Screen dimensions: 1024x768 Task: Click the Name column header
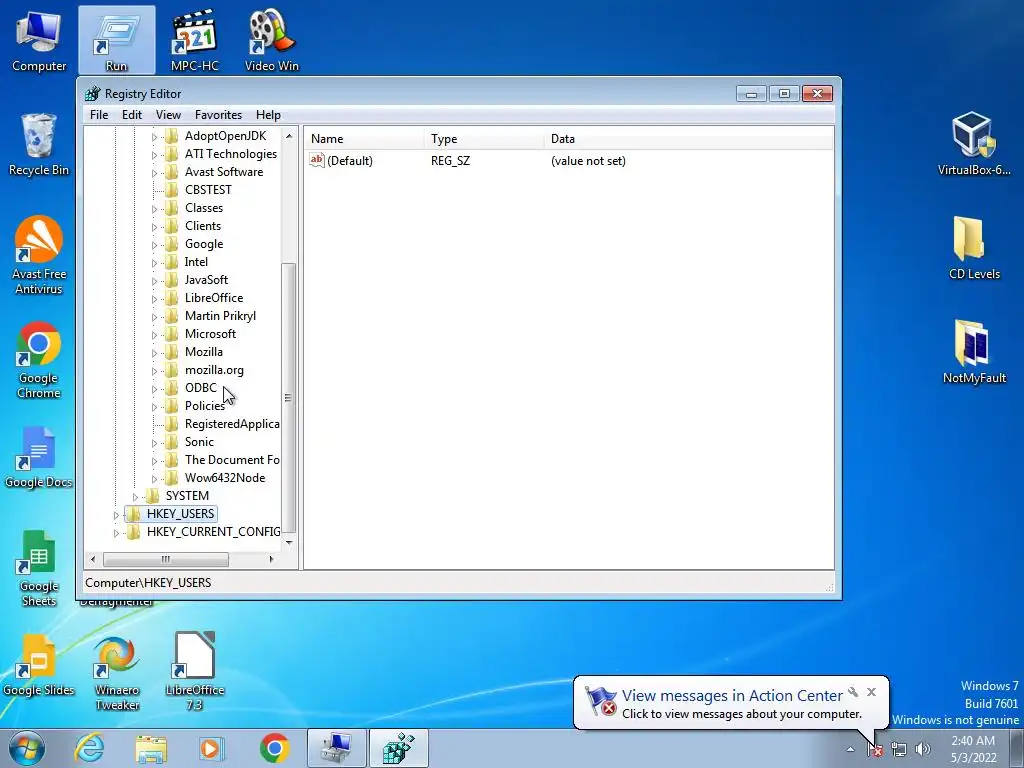coord(364,139)
